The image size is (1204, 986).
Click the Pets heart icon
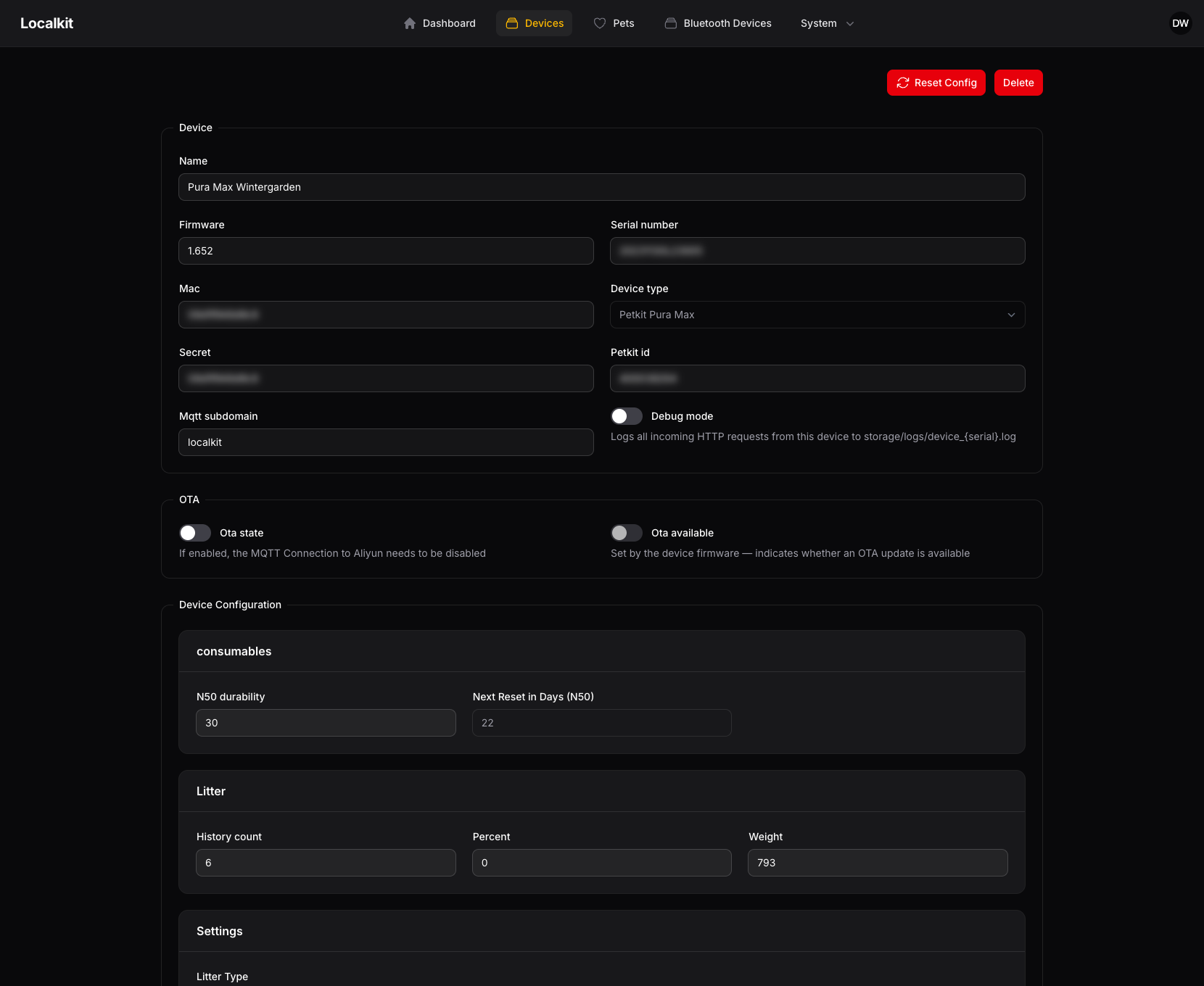[x=600, y=23]
